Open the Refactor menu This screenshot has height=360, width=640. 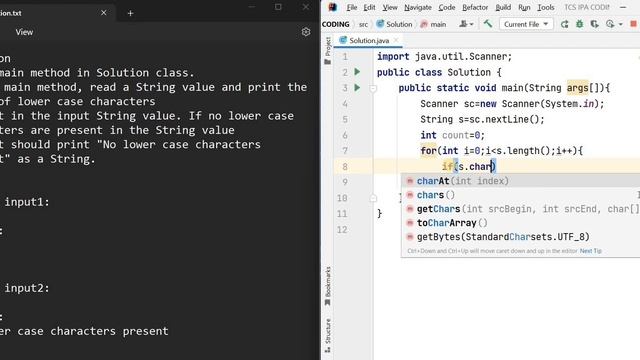475,7
